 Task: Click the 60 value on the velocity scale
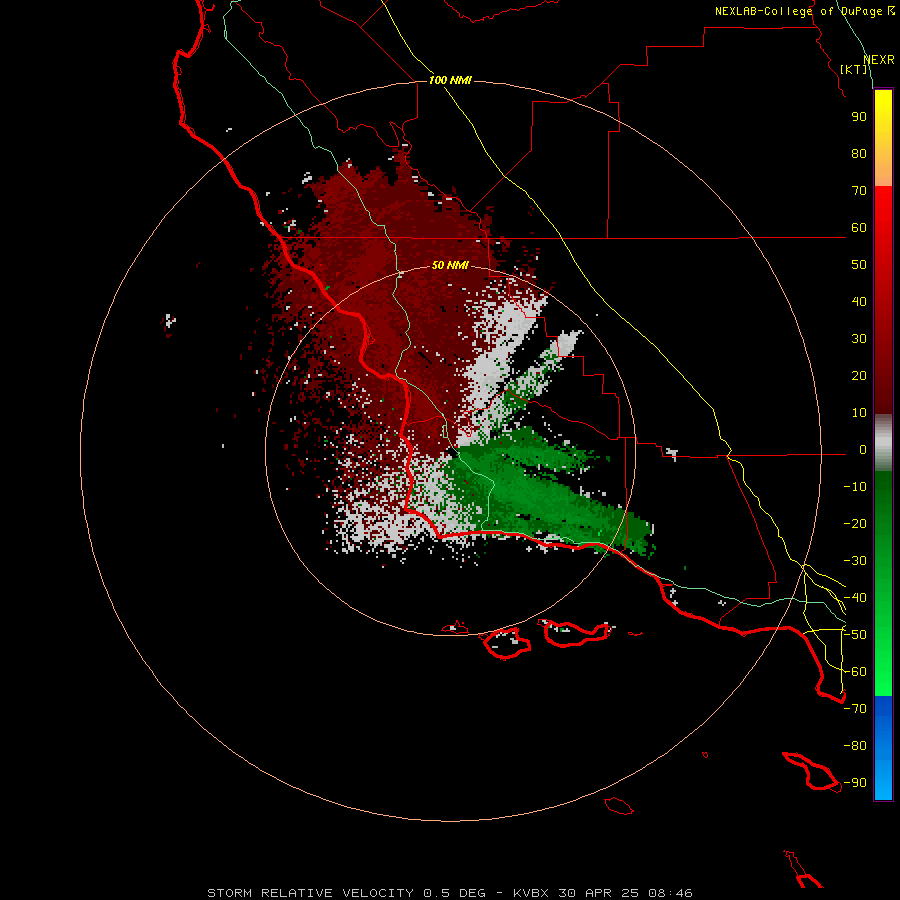click(859, 228)
